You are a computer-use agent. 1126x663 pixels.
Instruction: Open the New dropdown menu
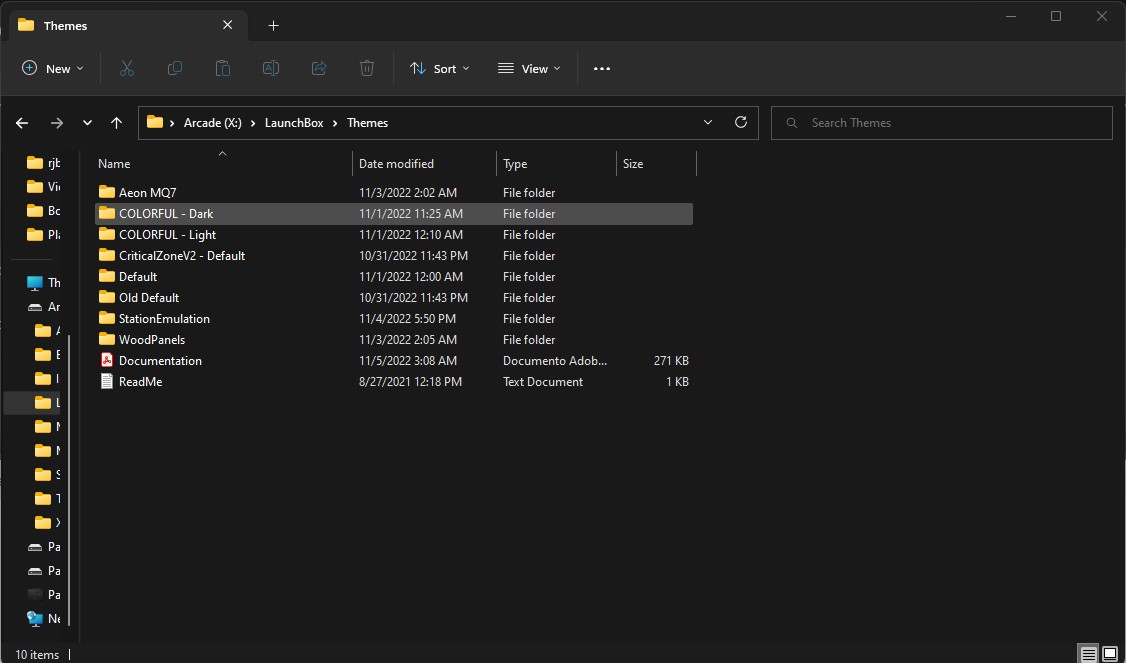click(52, 68)
